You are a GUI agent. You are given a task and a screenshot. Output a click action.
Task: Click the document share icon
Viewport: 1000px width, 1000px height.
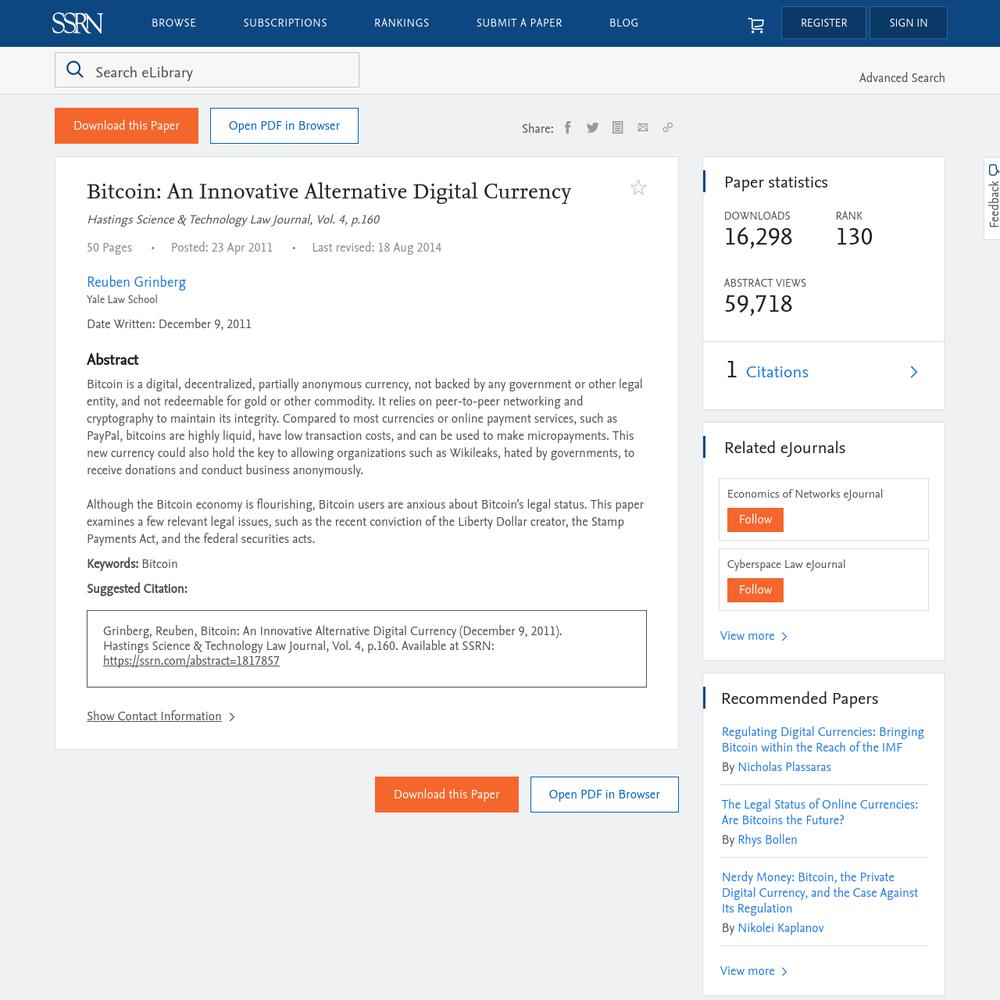click(x=617, y=128)
